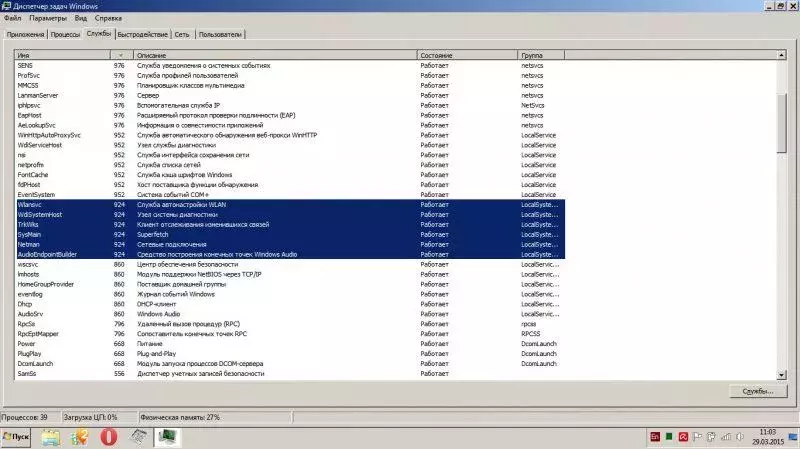This screenshot has width=800, height=449.
Task: Select the HomeGroupProvider service row
Action: coord(290,284)
